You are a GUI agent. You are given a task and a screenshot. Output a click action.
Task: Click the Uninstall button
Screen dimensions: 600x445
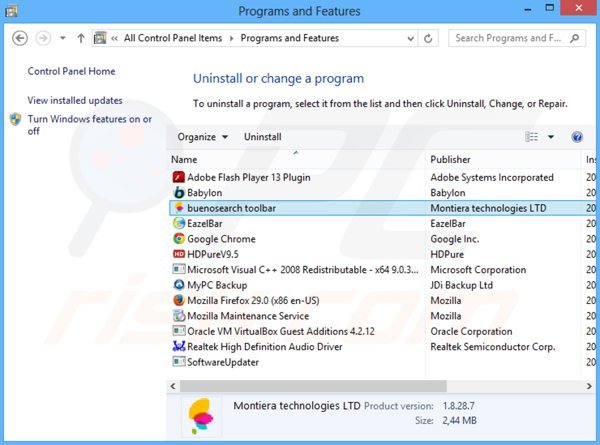pos(262,137)
